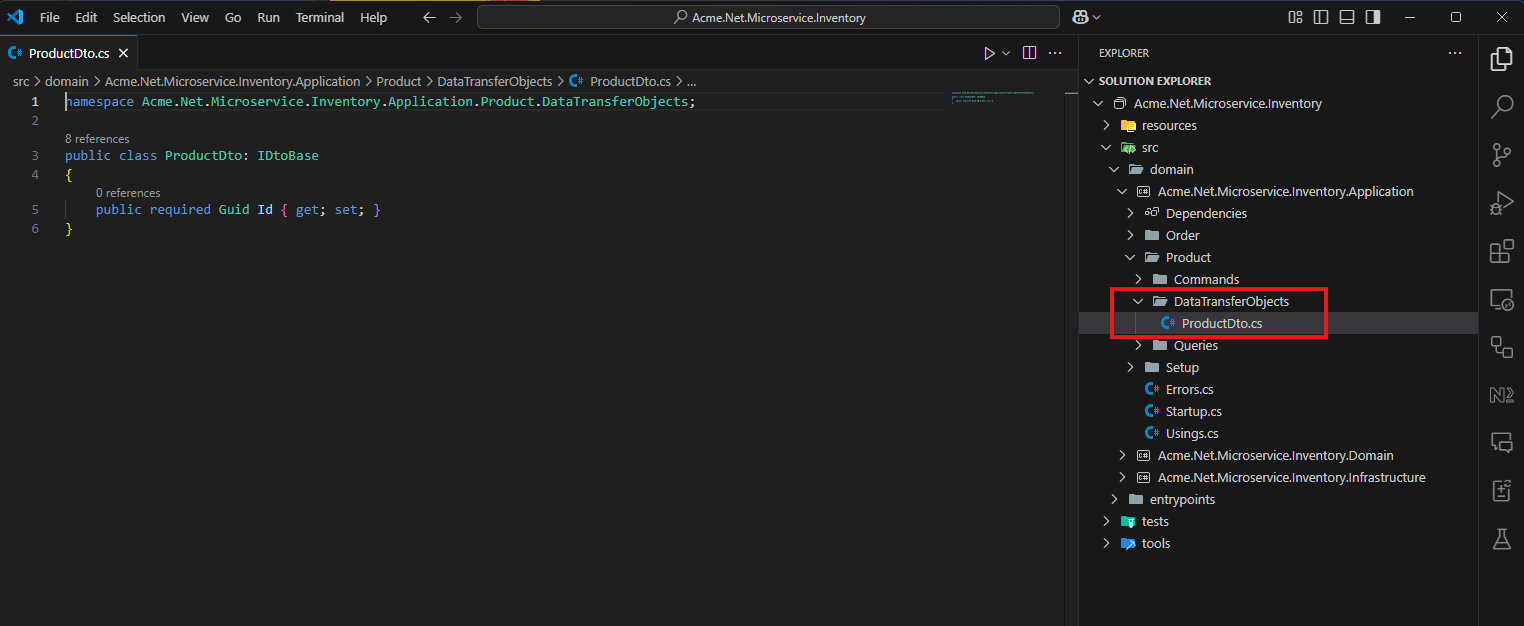
Task: Close the ProductDto.cs tab
Action: pyautogui.click(x=122, y=53)
